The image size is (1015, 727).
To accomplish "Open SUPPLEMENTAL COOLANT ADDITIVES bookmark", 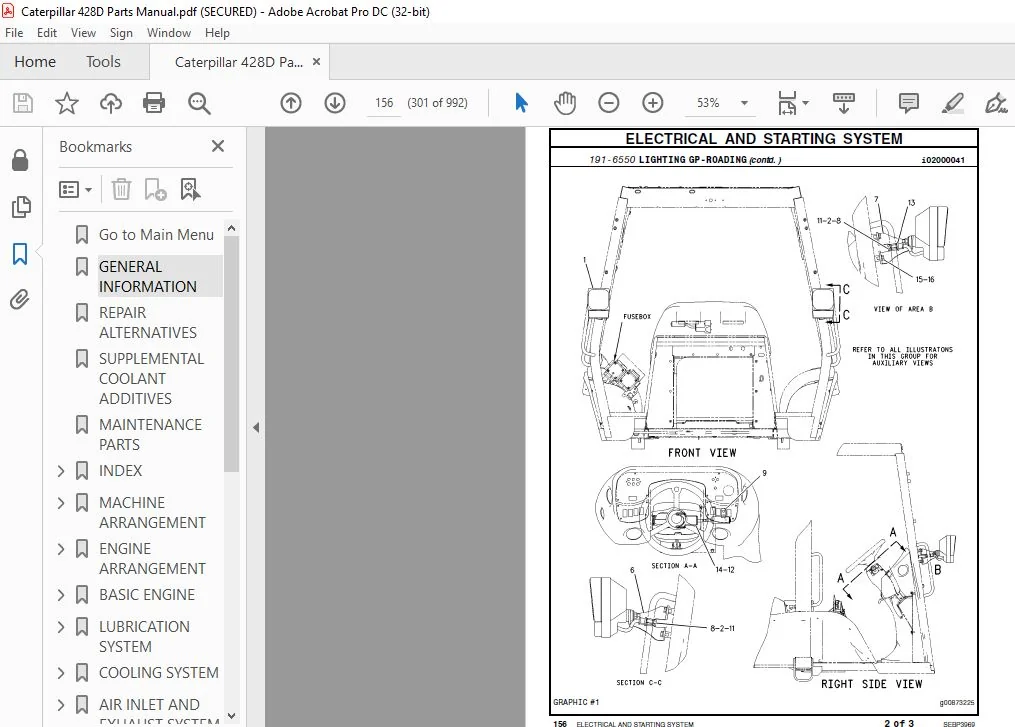I will tap(151, 379).
